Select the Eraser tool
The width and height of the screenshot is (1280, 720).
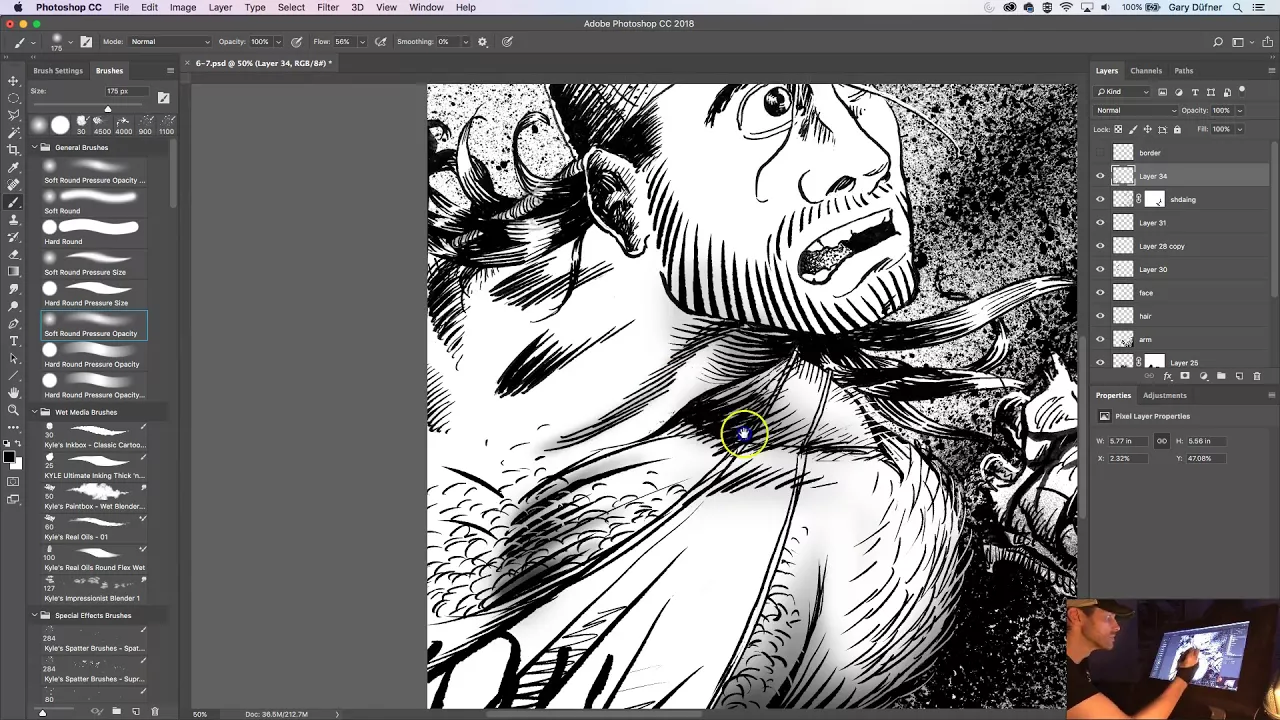pos(13,254)
